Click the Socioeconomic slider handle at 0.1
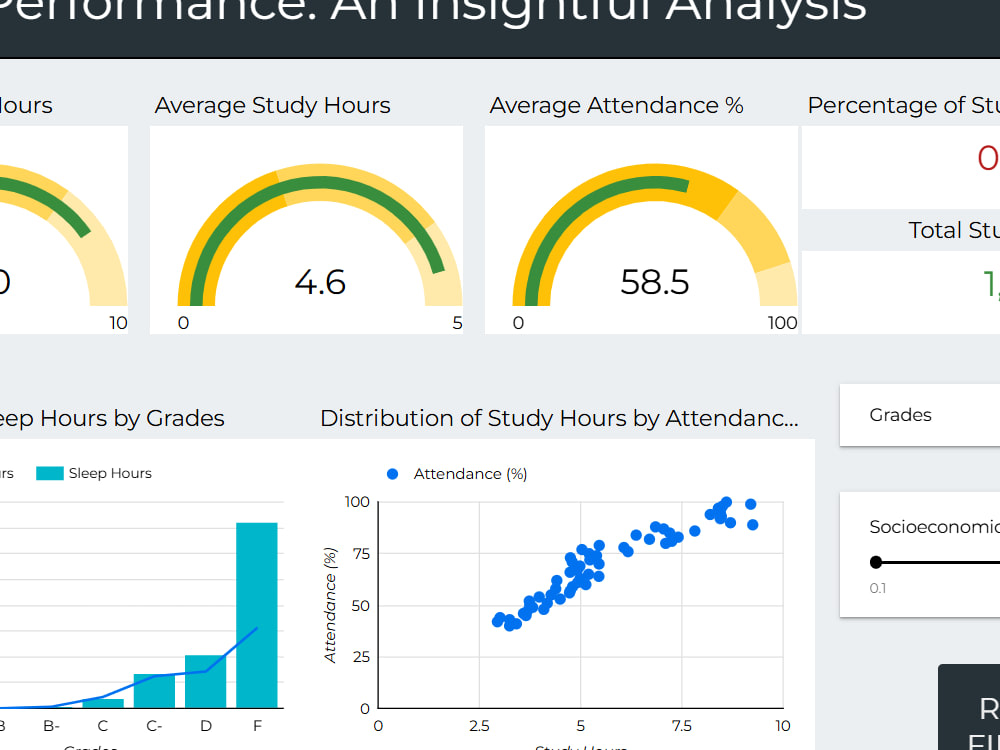Viewport: 1000px width, 750px height. point(876,562)
